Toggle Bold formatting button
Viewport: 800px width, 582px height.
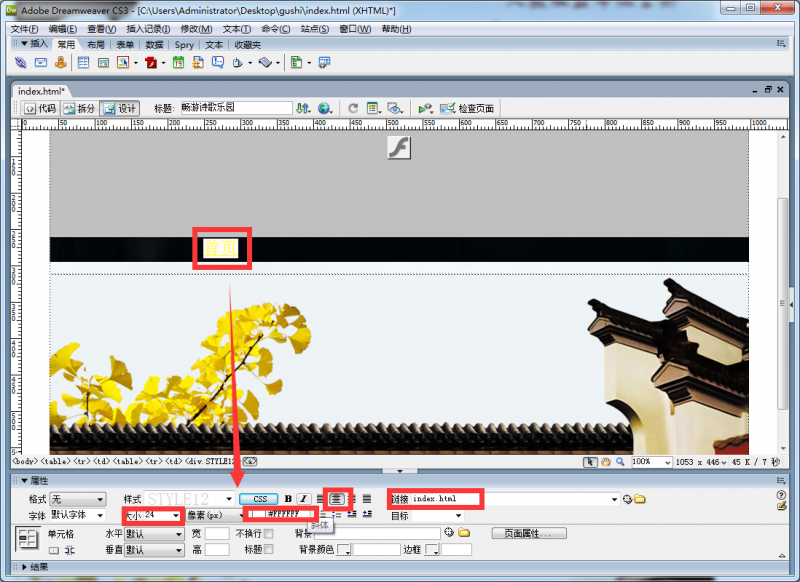(x=288, y=499)
